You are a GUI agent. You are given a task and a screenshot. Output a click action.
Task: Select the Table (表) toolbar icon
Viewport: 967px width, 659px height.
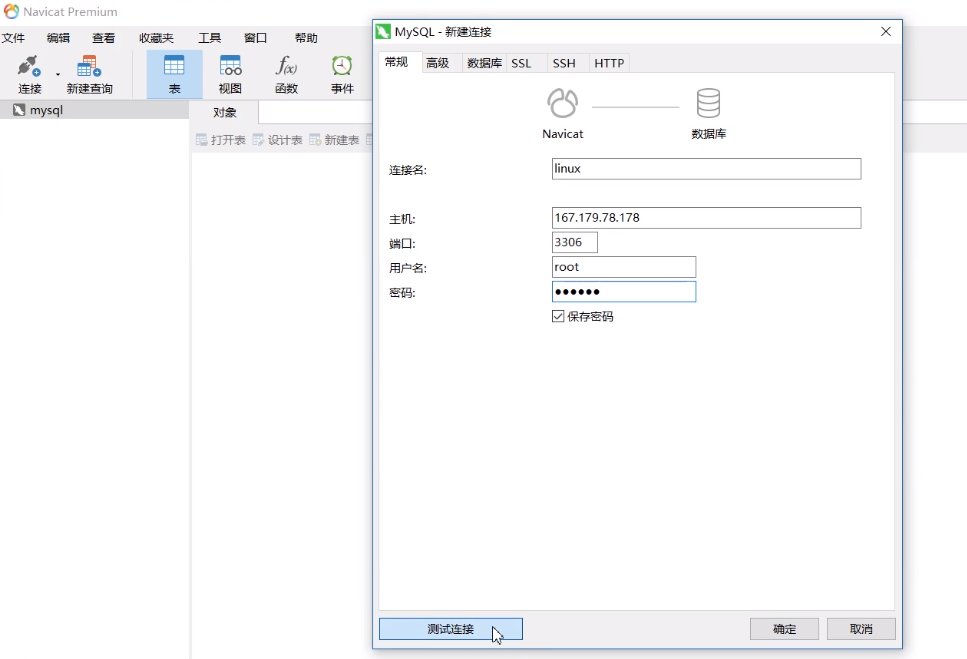175,75
